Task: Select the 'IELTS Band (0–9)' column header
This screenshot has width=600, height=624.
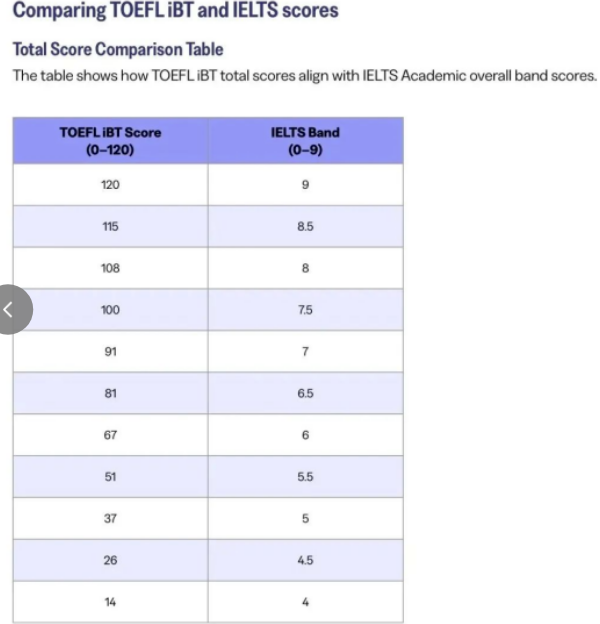Action: pos(305,141)
